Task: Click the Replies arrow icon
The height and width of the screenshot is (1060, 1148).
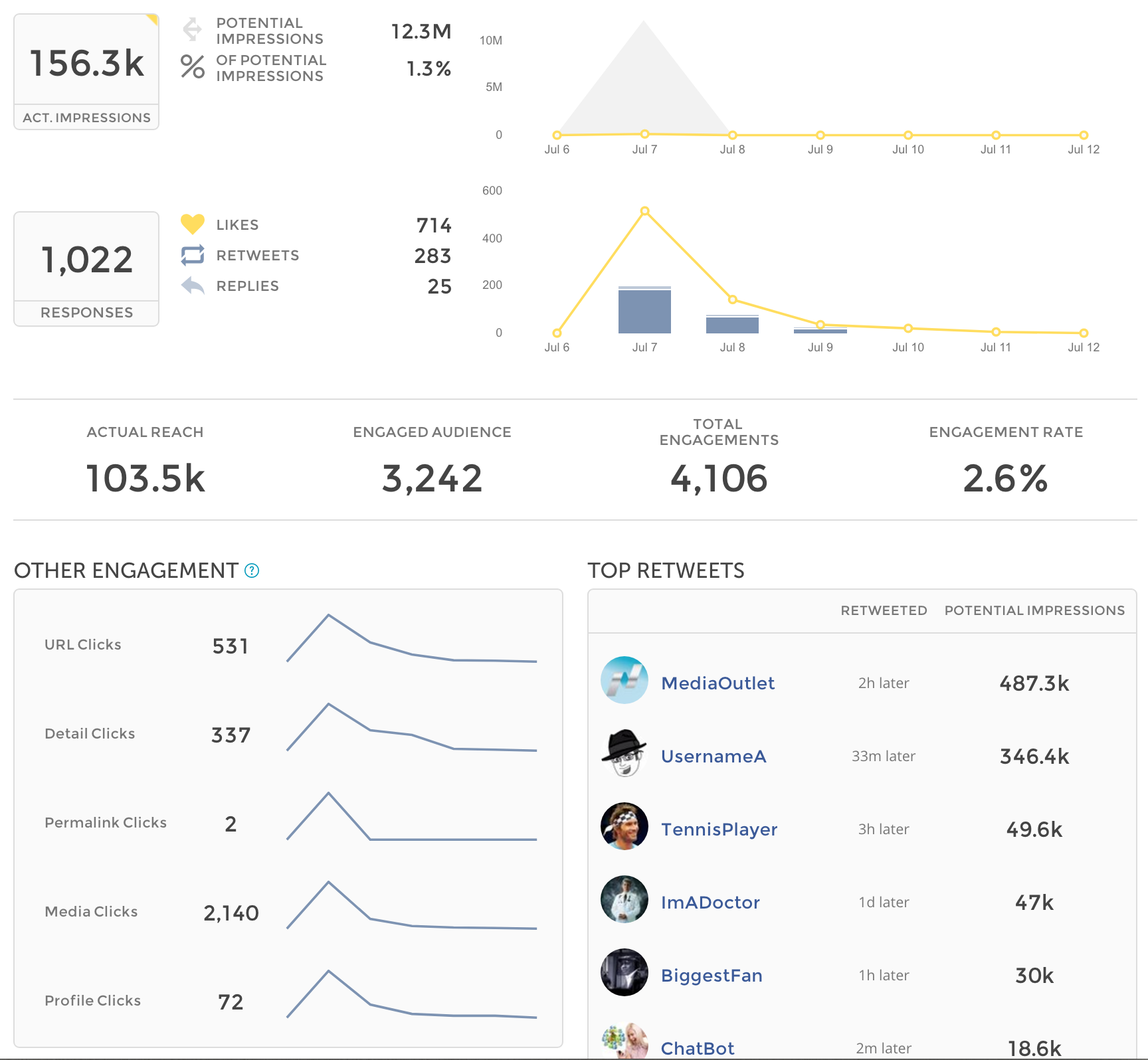Action: coord(193,286)
